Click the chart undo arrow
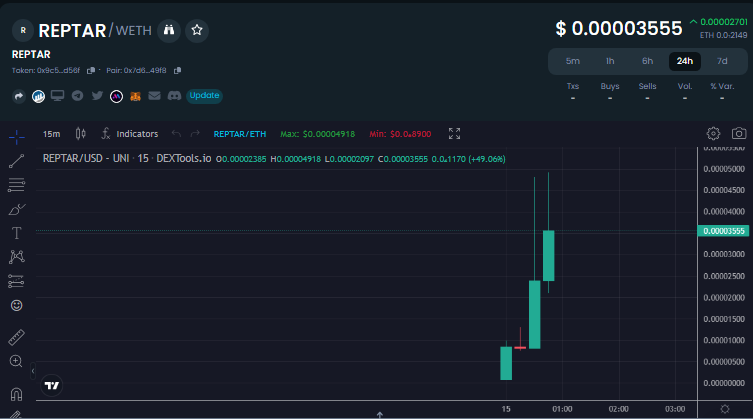The height and width of the screenshot is (419, 753). click(x=176, y=134)
